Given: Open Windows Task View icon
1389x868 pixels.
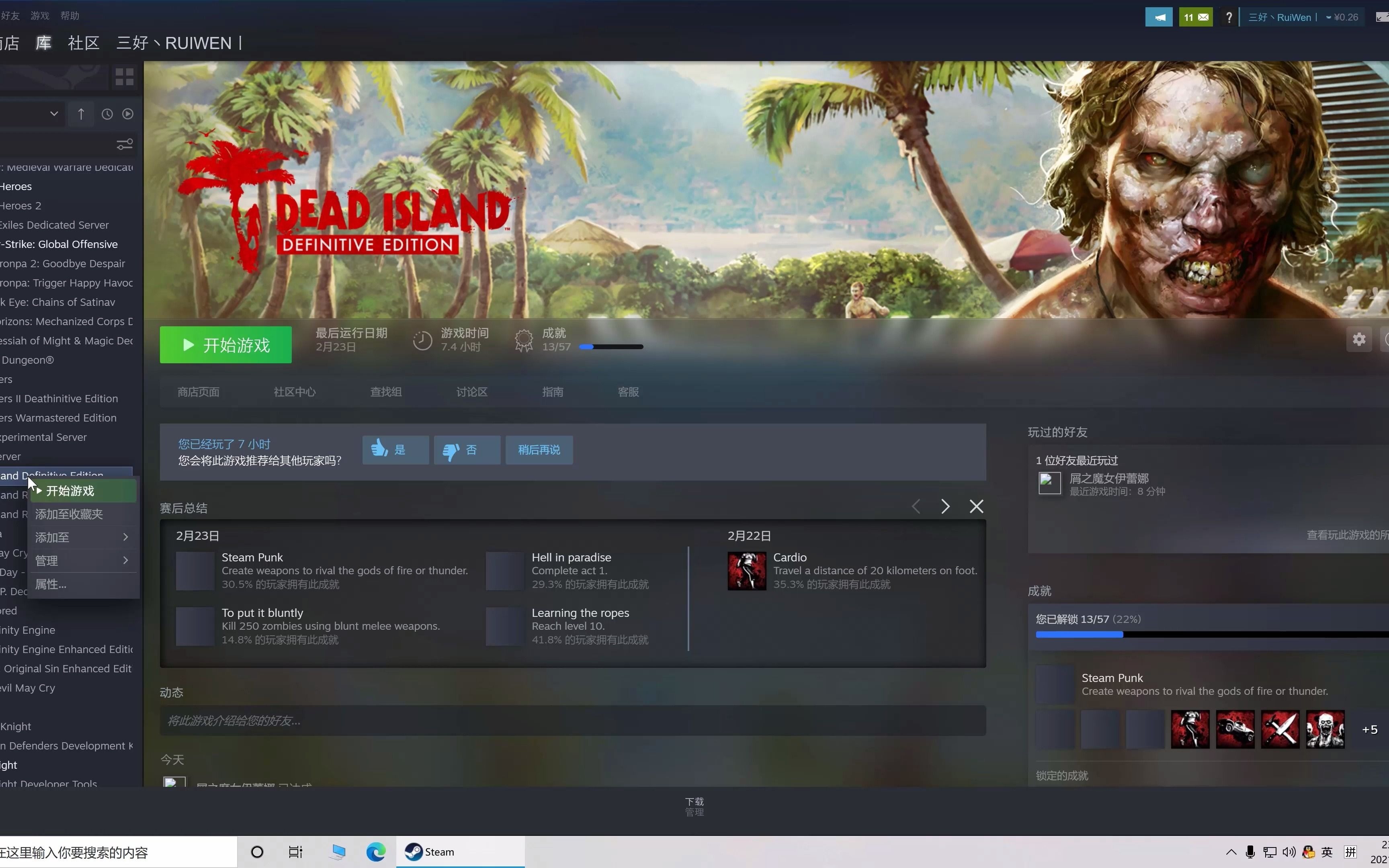Looking at the screenshot, I should tap(295, 852).
